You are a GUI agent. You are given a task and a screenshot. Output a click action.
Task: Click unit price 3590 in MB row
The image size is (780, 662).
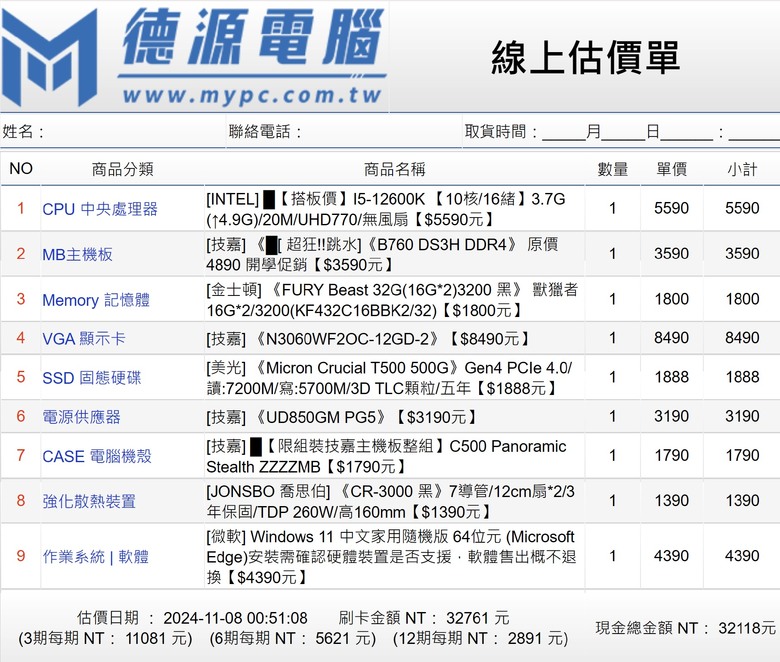pos(672,253)
